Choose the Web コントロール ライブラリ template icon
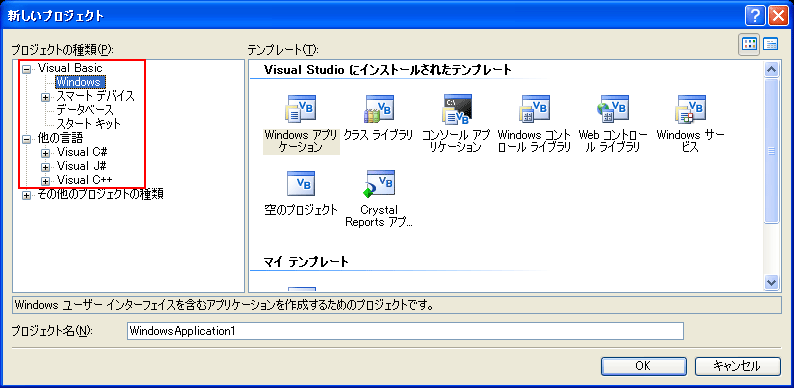Image resolution: width=794 pixels, height=388 pixels. click(x=613, y=109)
